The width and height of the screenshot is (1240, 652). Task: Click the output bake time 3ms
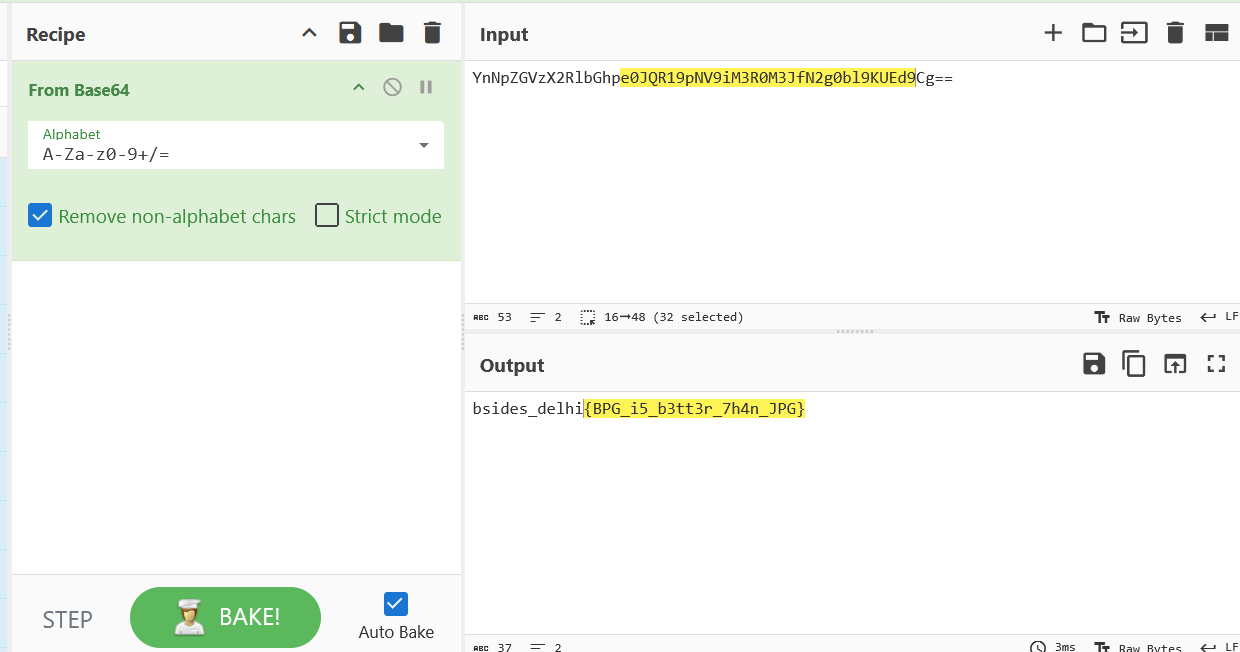pyautogui.click(x=1053, y=647)
